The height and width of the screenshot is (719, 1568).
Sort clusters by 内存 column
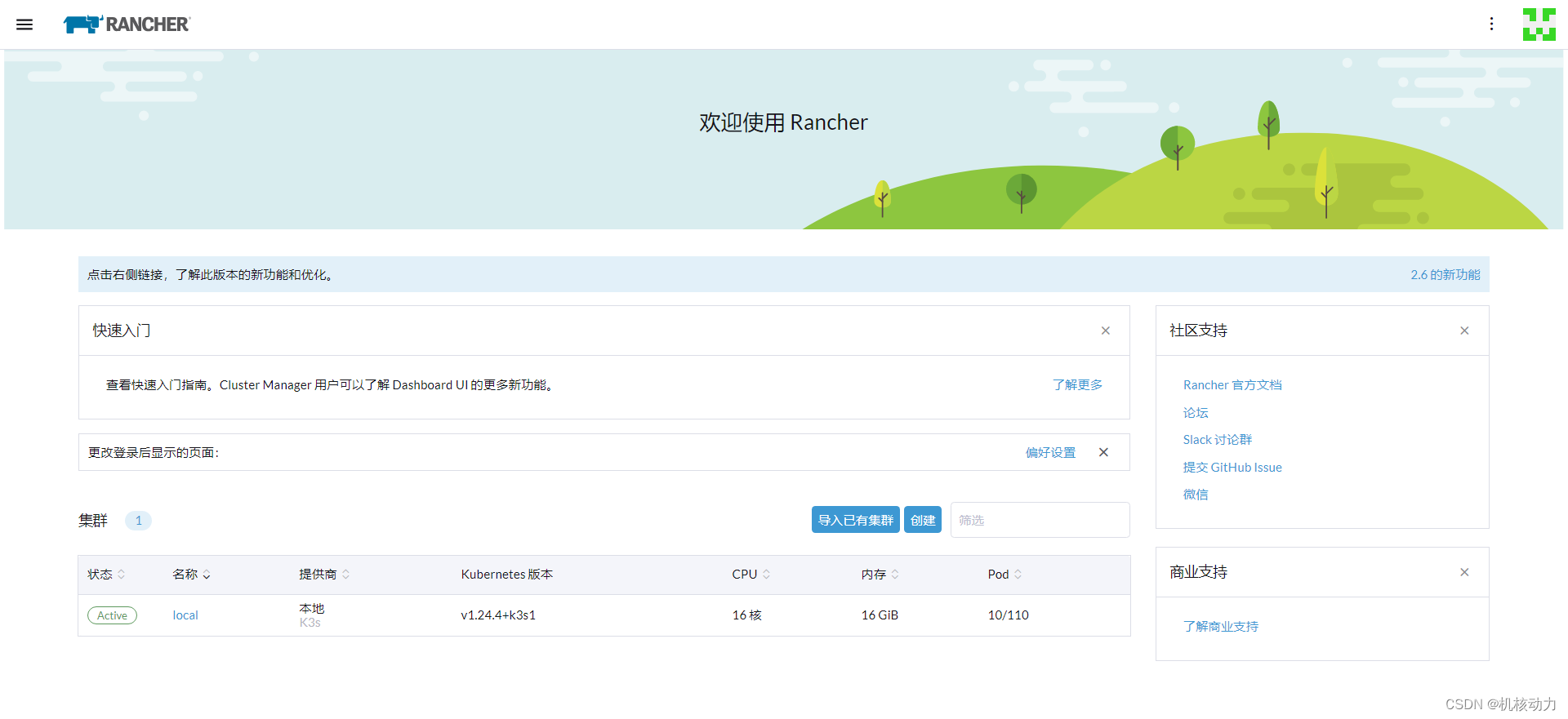coord(880,575)
